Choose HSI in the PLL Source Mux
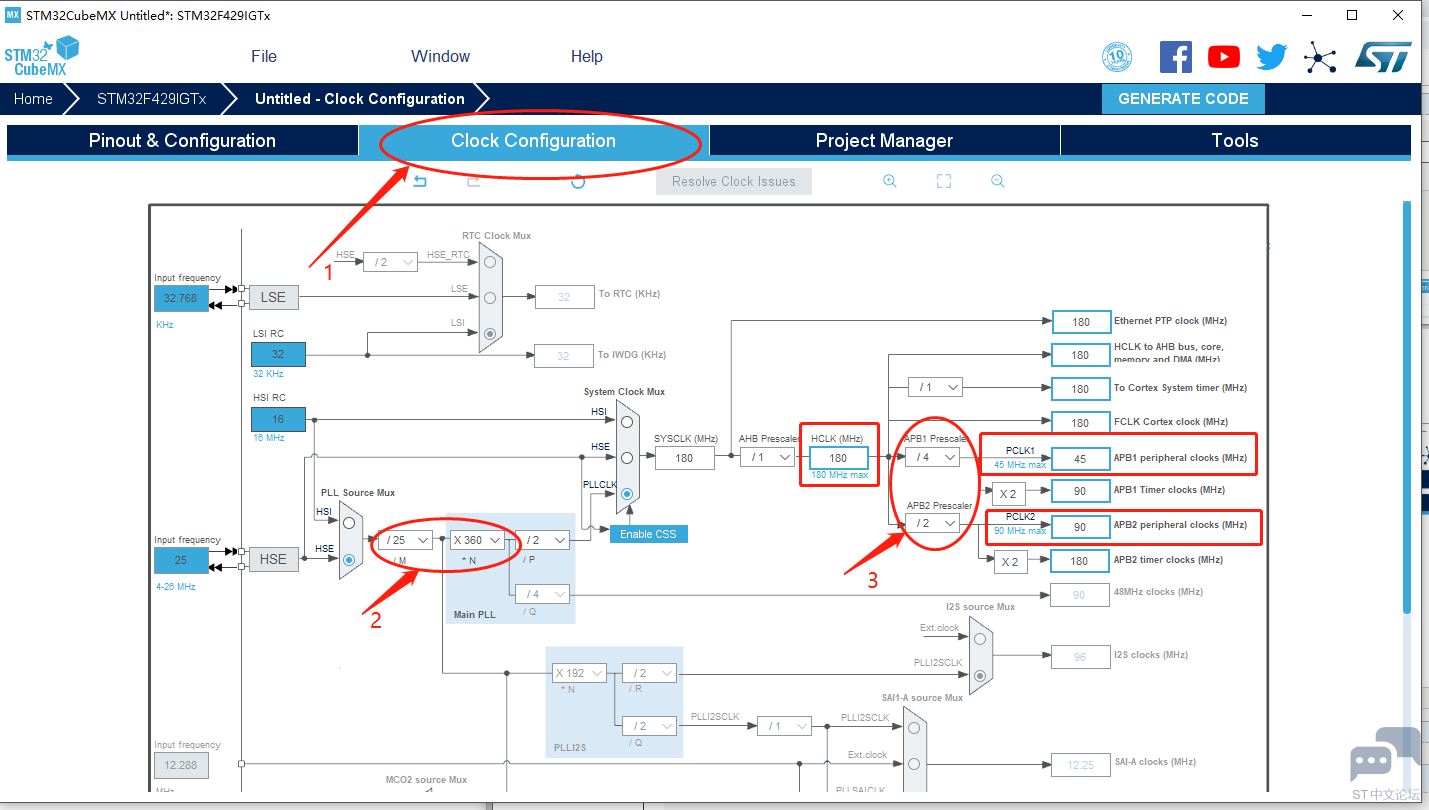This screenshot has height=810, width=1429. [x=349, y=522]
